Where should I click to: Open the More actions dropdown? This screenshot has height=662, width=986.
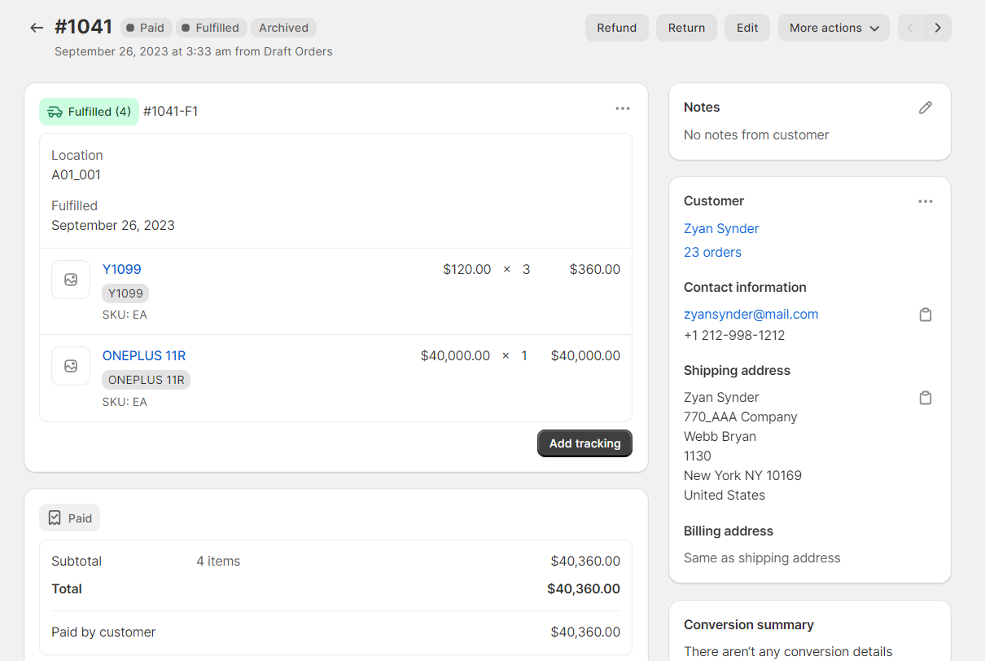833,27
